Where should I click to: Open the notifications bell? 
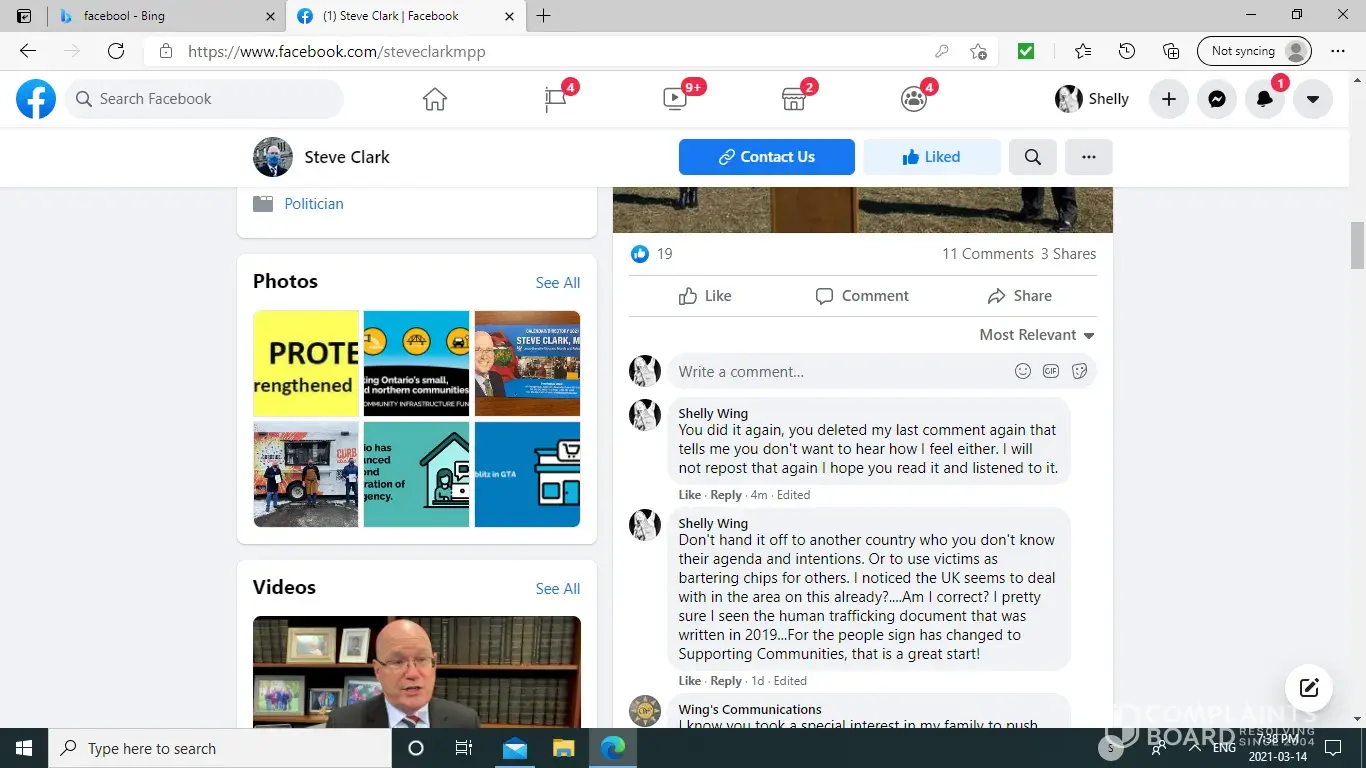point(1265,99)
